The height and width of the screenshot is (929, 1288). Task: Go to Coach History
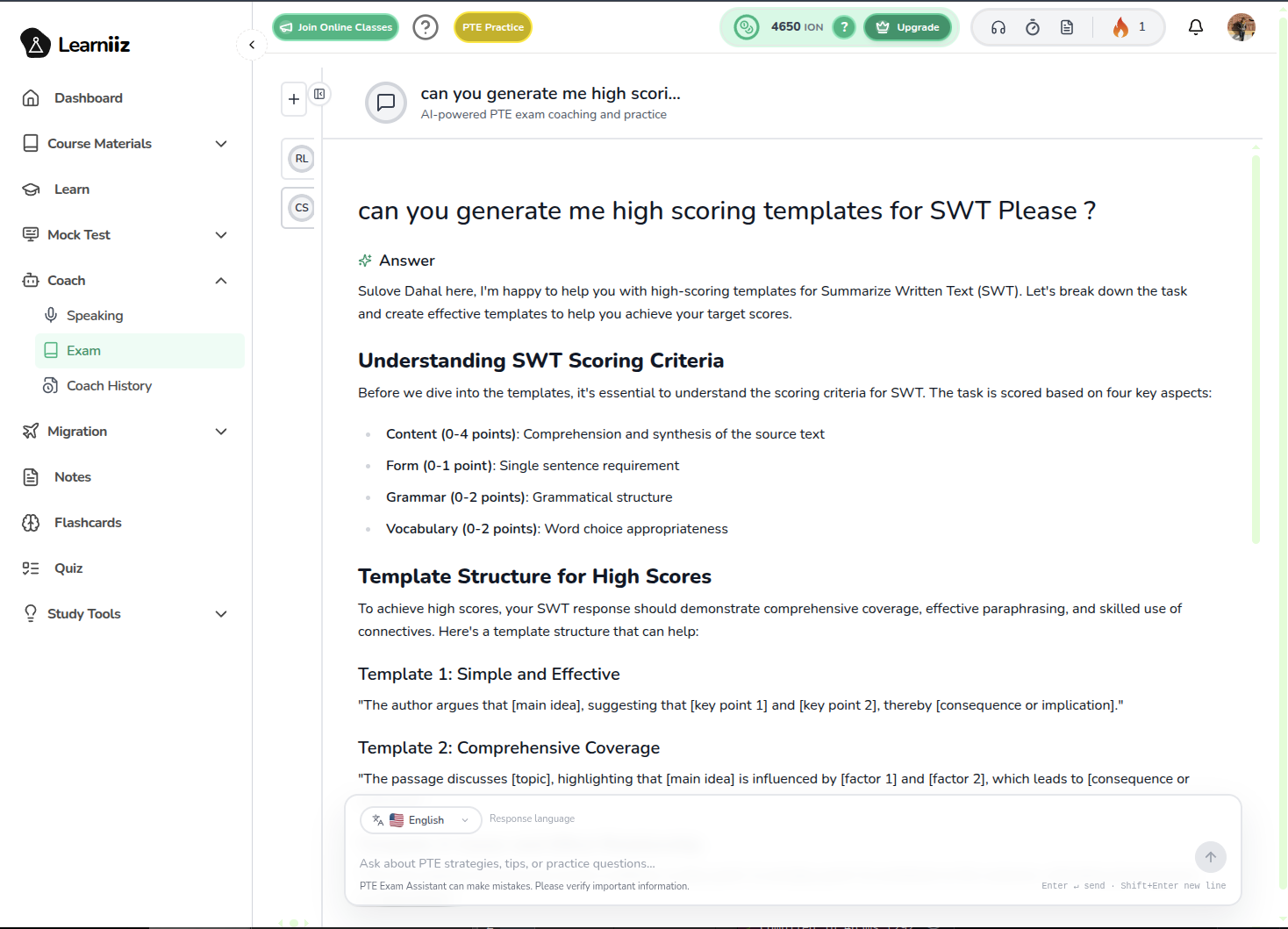pyautogui.click(x=109, y=386)
